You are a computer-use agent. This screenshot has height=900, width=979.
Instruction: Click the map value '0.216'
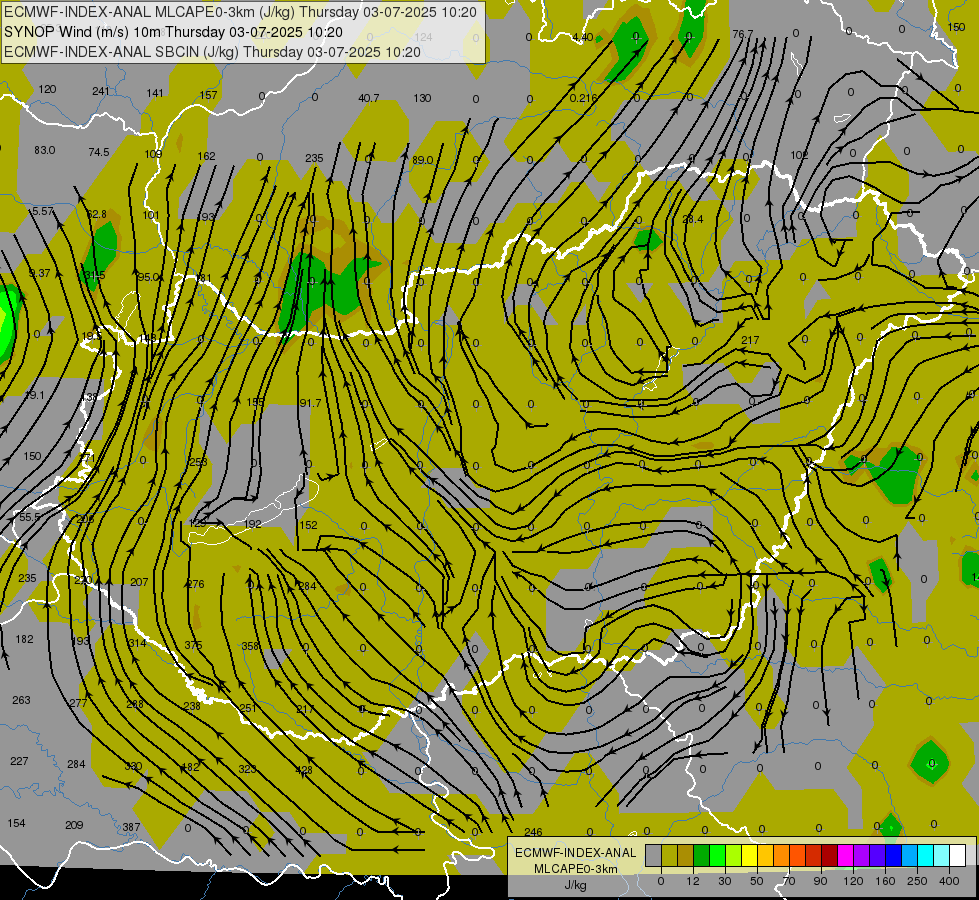tap(584, 98)
